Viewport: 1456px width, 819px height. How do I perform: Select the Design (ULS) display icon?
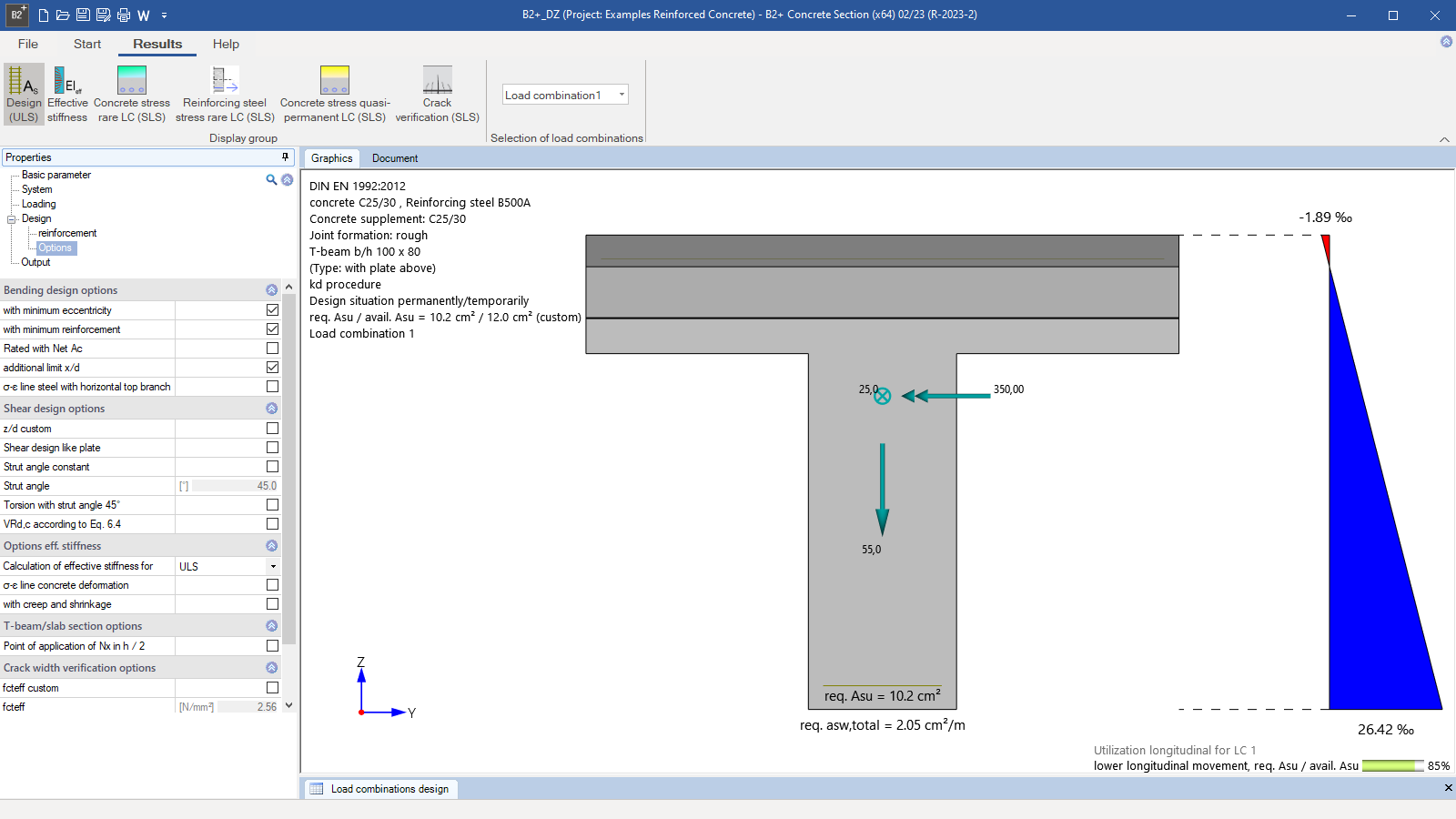[24, 94]
